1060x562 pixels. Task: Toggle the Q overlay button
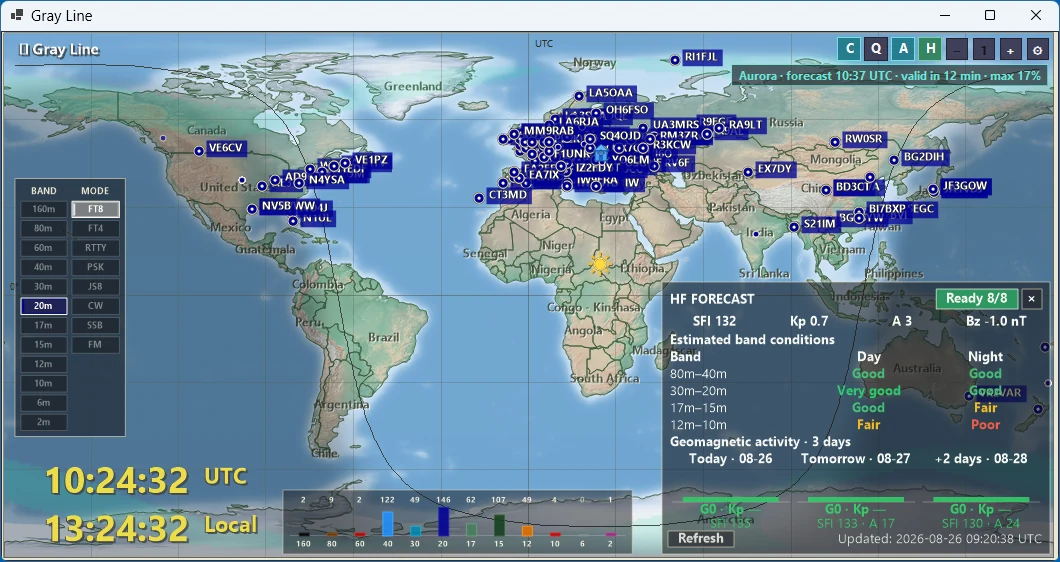click(x=876, y=49)
